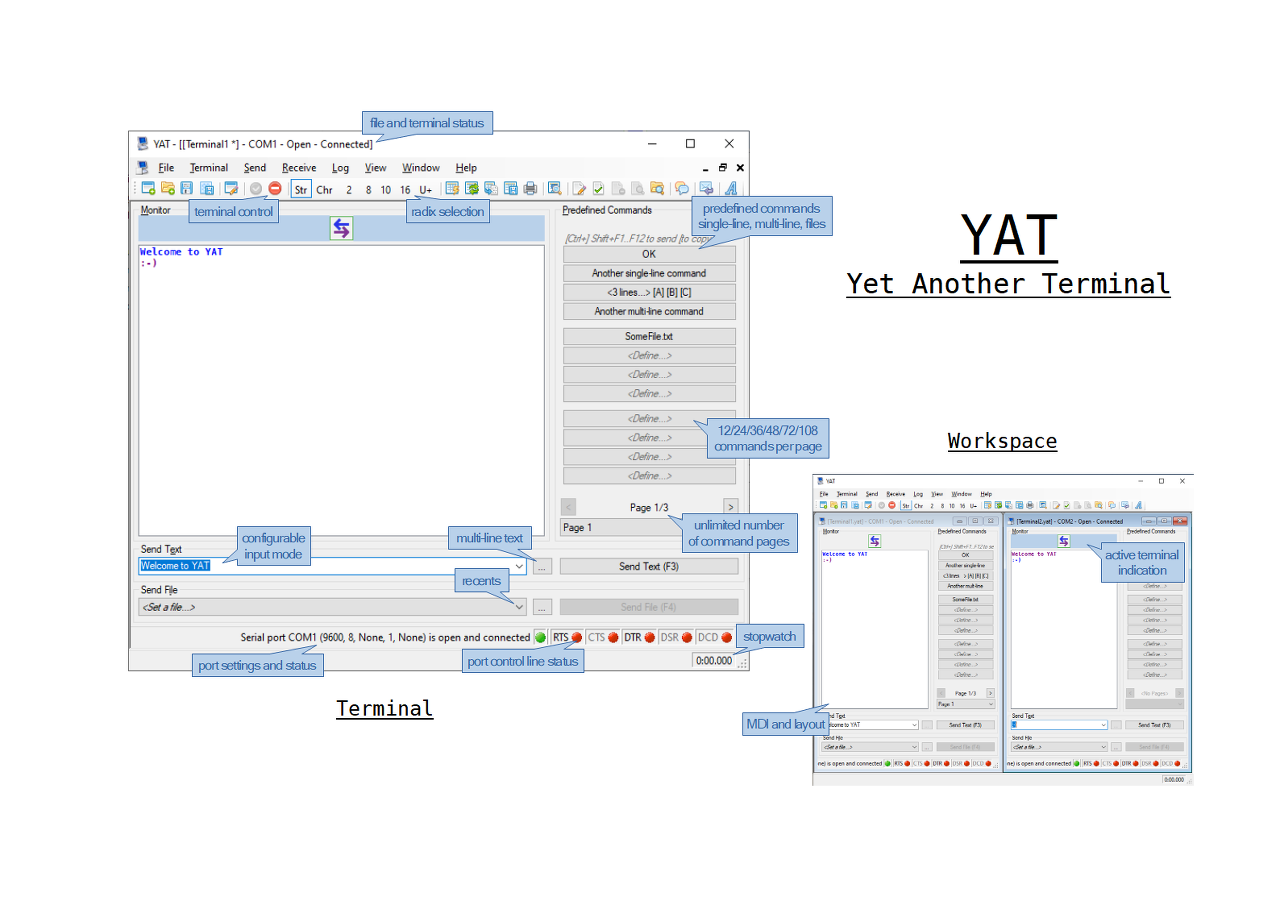Click the Copy monitor to clipboard icon
The width and height of the screenshot is (1280, 905).
click(491, 188)
